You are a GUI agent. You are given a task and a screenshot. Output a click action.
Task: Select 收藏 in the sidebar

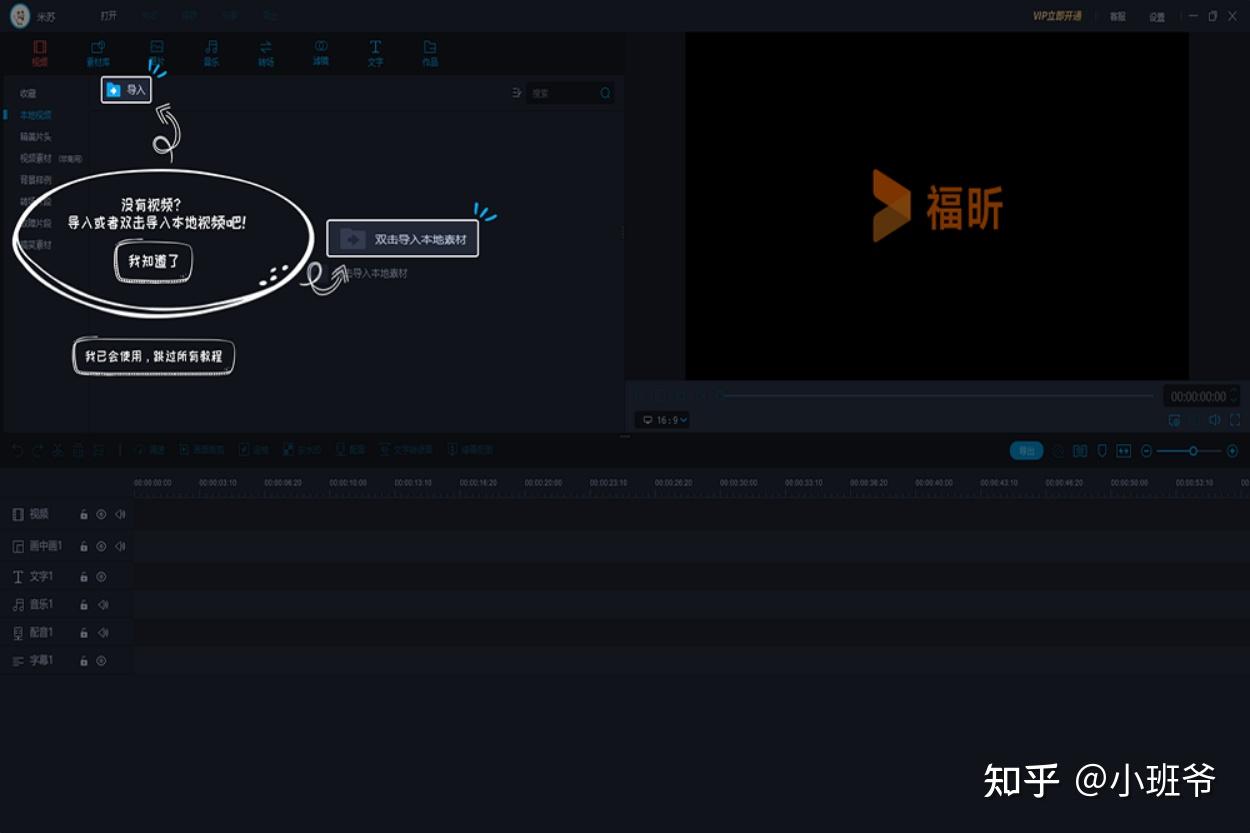coord(28,93)
